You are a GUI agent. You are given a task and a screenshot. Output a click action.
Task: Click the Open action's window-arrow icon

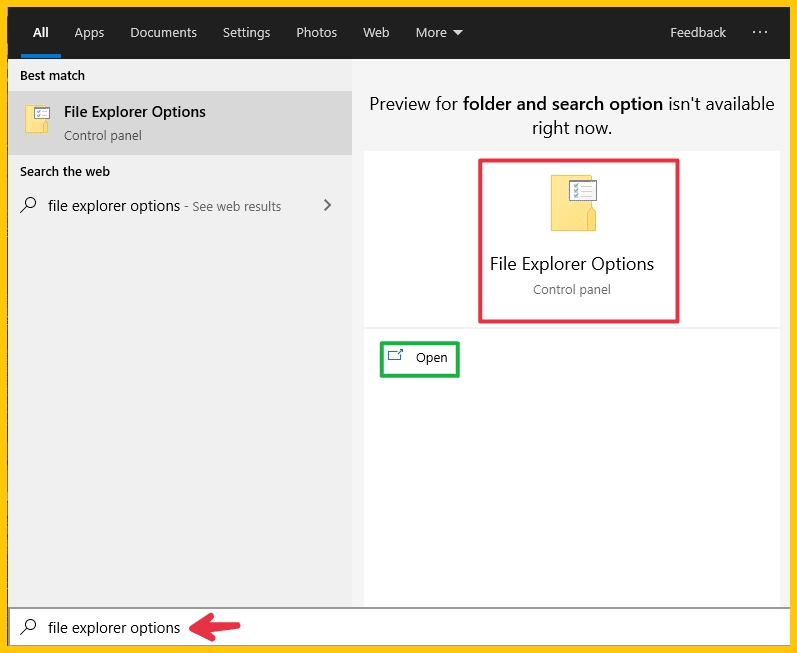395,355
